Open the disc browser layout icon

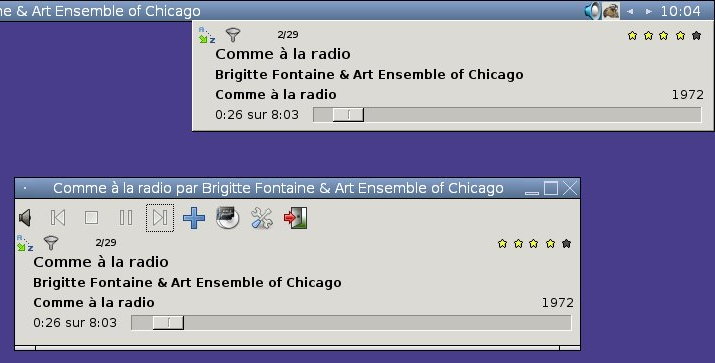pyautogui.click(x=228, y=218)
